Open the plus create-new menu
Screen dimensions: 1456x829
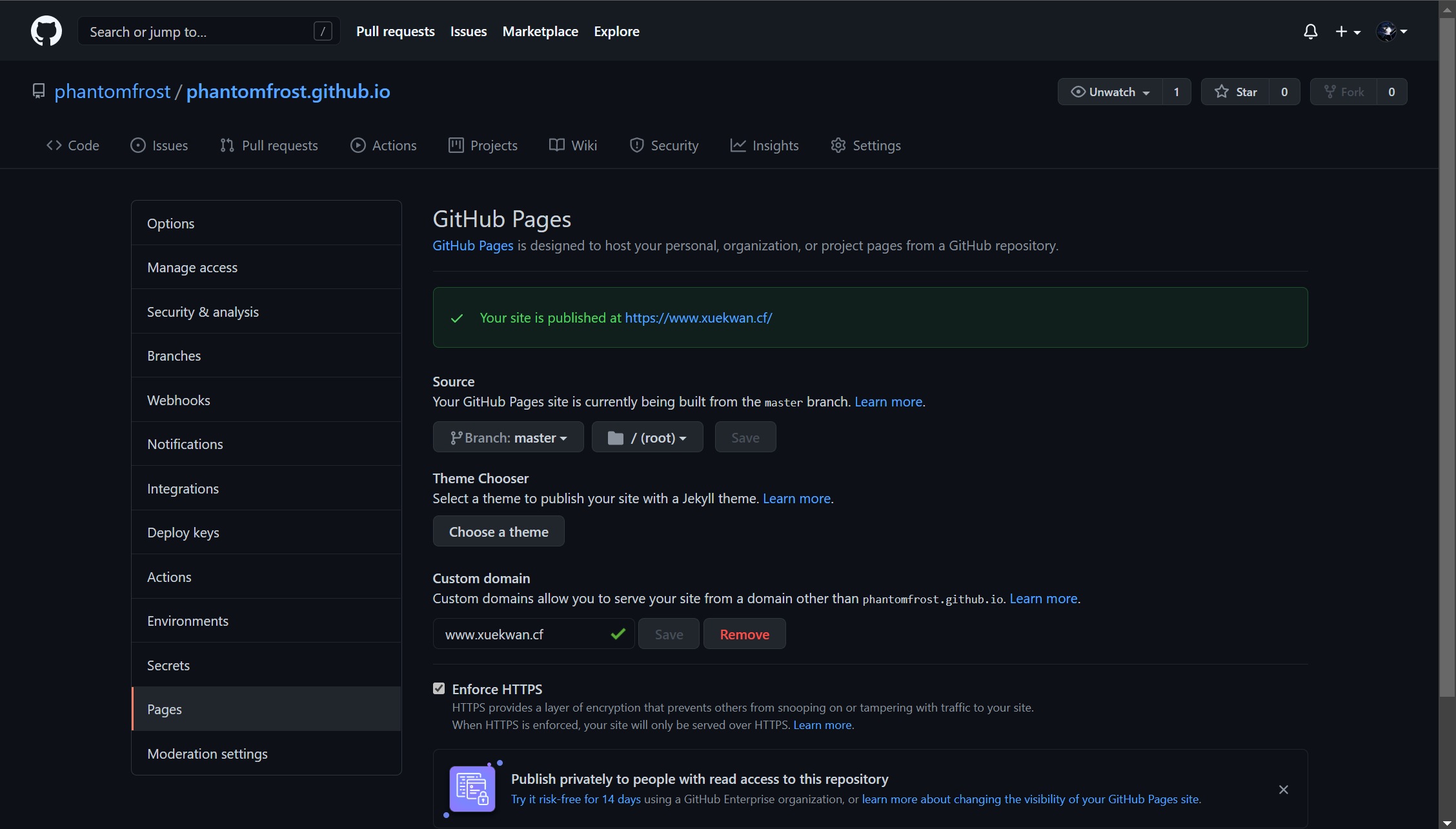(x=1348, y=32)
